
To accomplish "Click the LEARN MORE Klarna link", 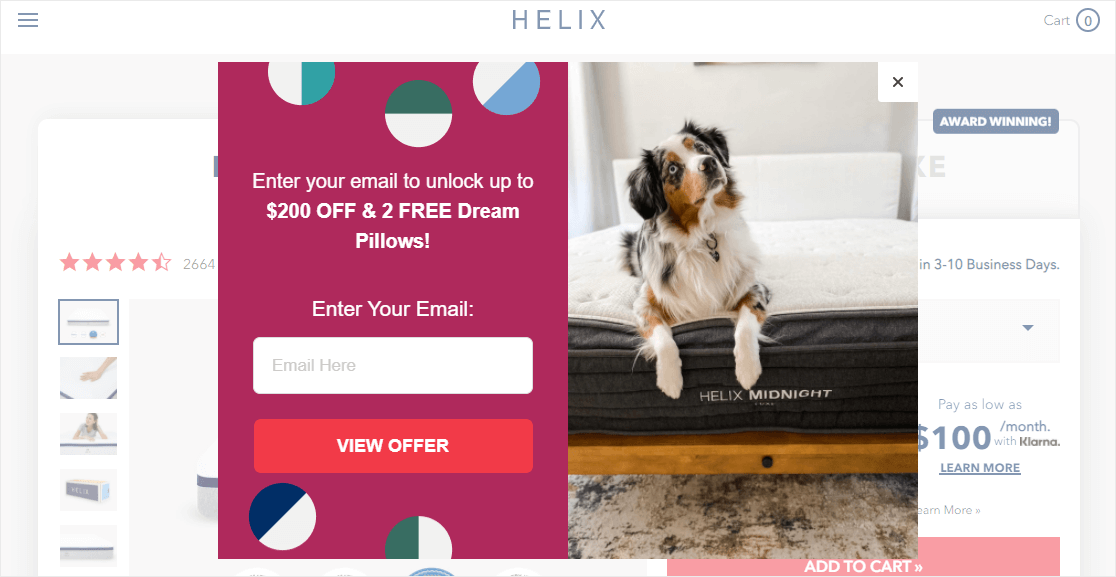I will click(980, 467).
